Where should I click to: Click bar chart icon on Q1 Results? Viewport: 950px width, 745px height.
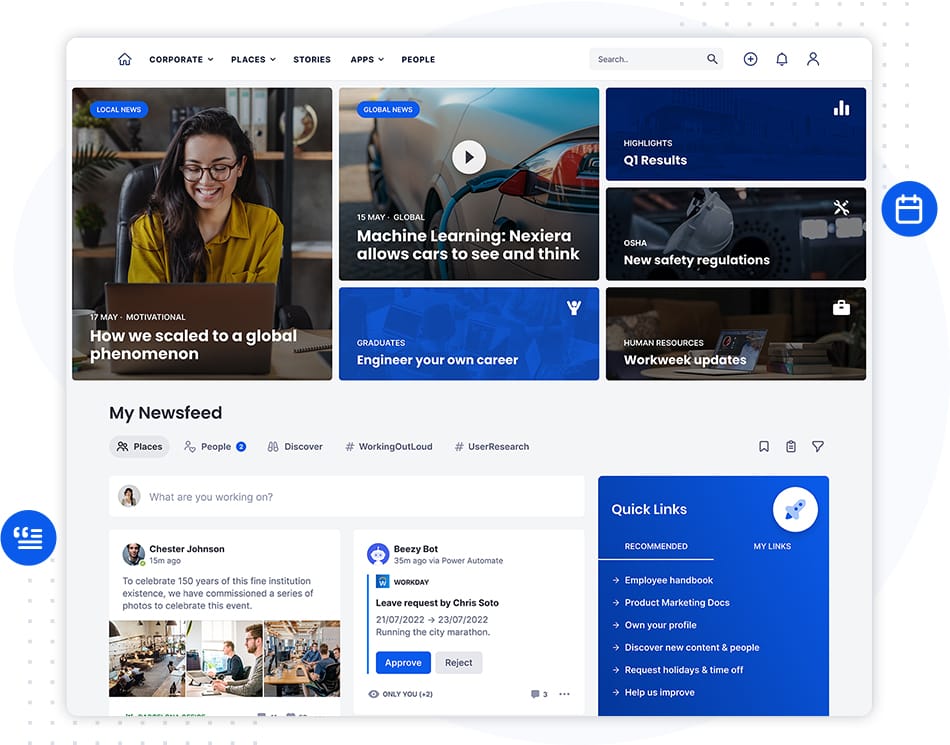click(841, 108)
